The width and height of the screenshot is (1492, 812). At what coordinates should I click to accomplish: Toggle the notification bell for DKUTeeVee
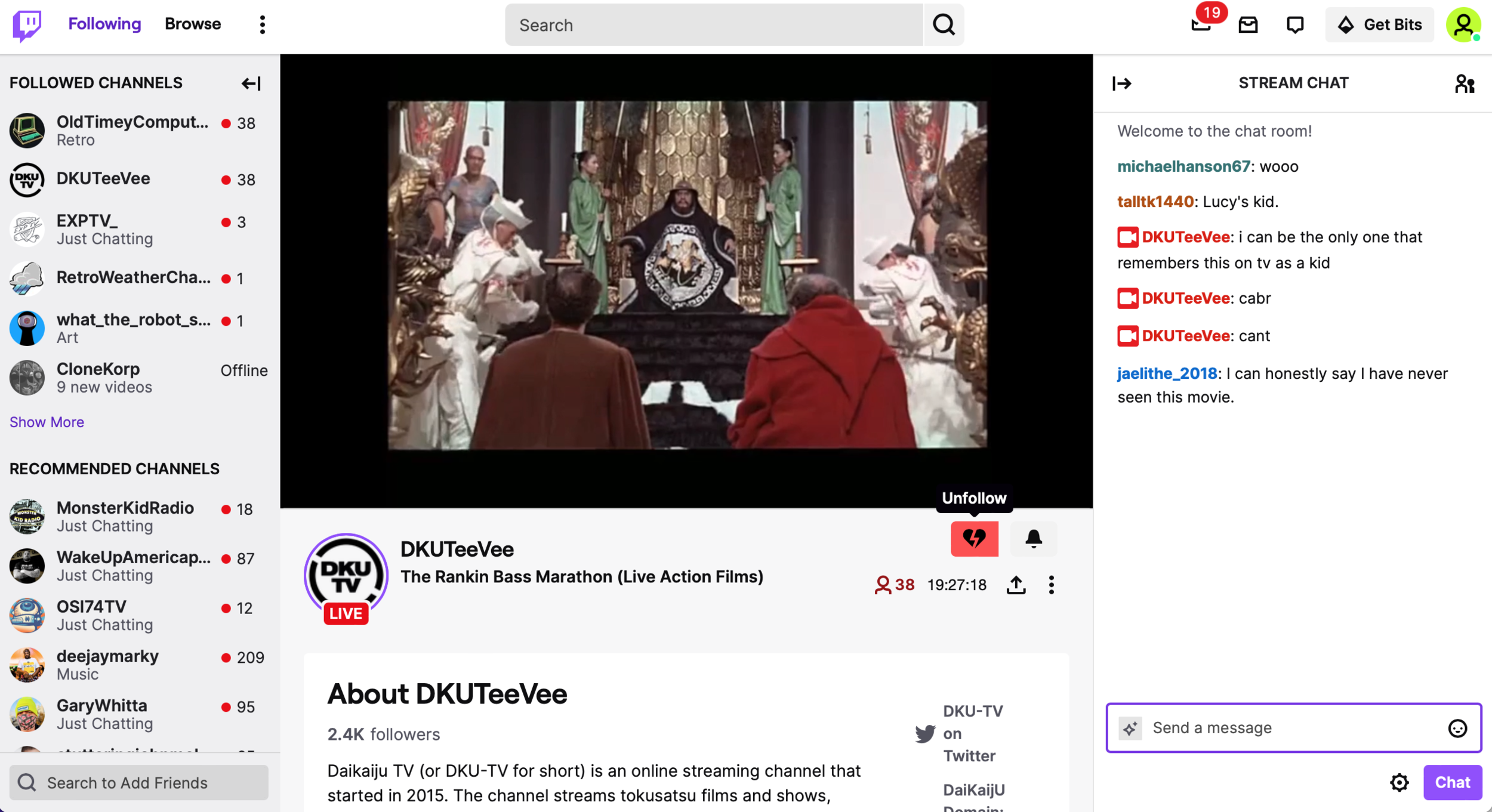pos(1033,539)
